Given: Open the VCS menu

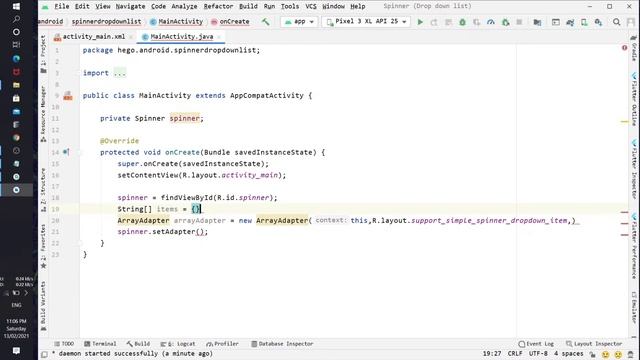Looking at the screenshot, I should point(311,6).
